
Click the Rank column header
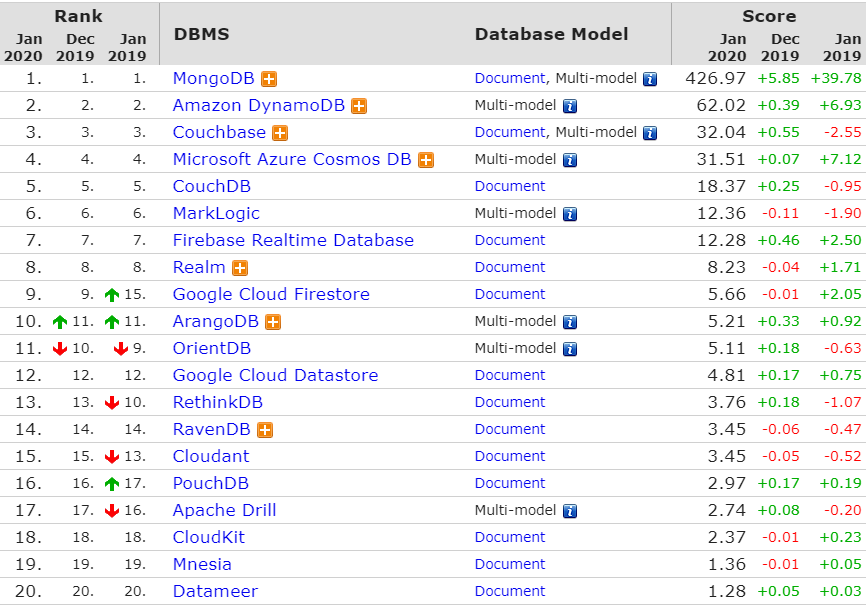(78, 16)
